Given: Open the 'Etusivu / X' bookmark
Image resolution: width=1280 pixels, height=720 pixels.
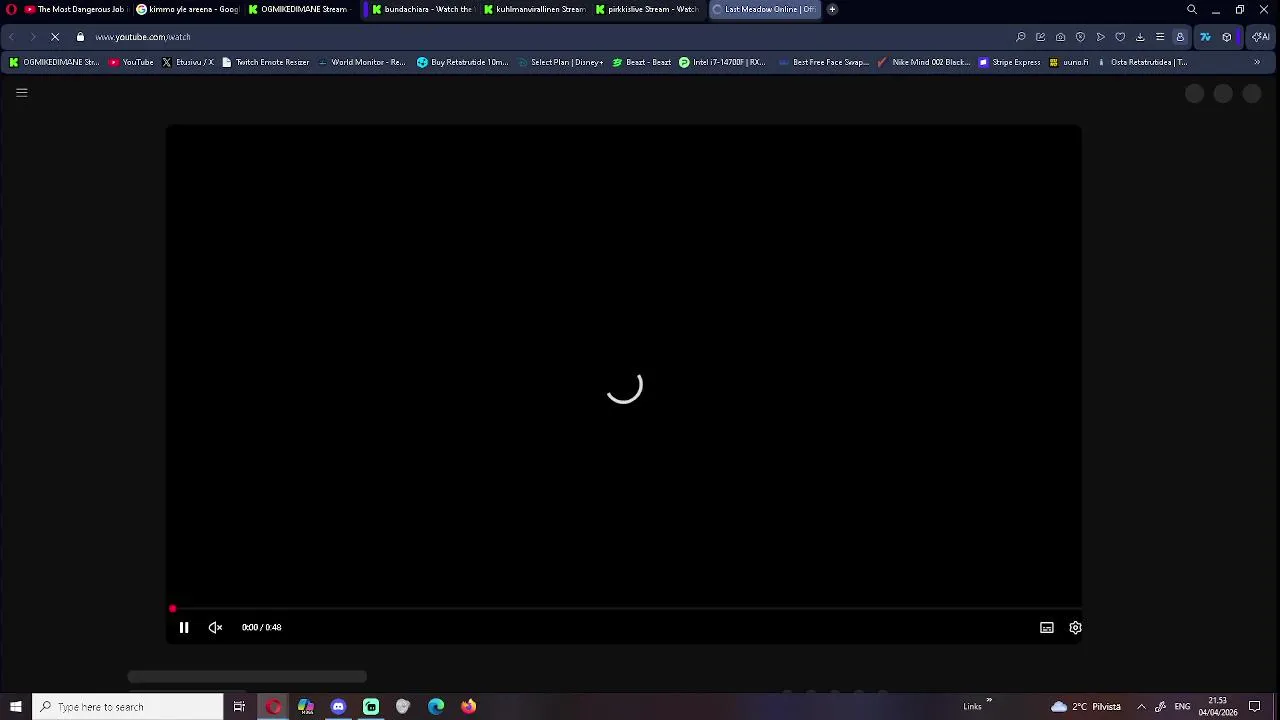Looking at the screenshot, I should (x=188, y=62).
